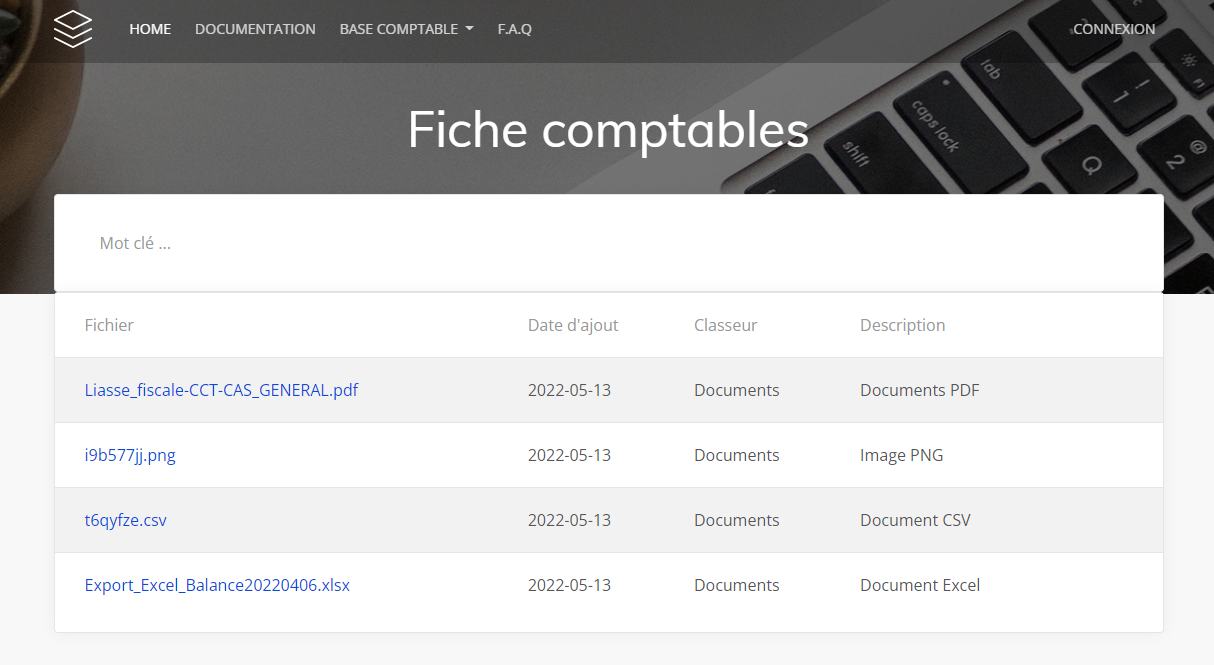Click the Date d'ajout column header
1214x665 pixels.
(x=572, y=325)
